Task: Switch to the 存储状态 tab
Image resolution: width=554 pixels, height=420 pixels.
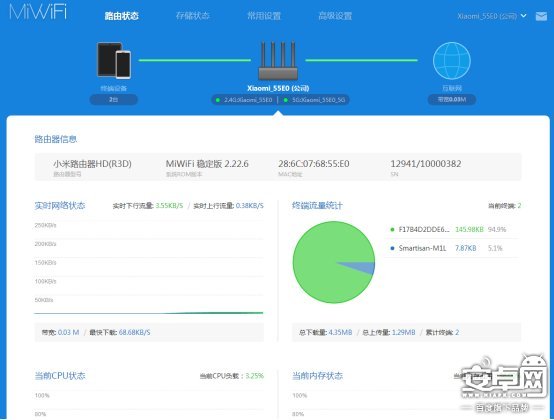Action: pos(193,16)
